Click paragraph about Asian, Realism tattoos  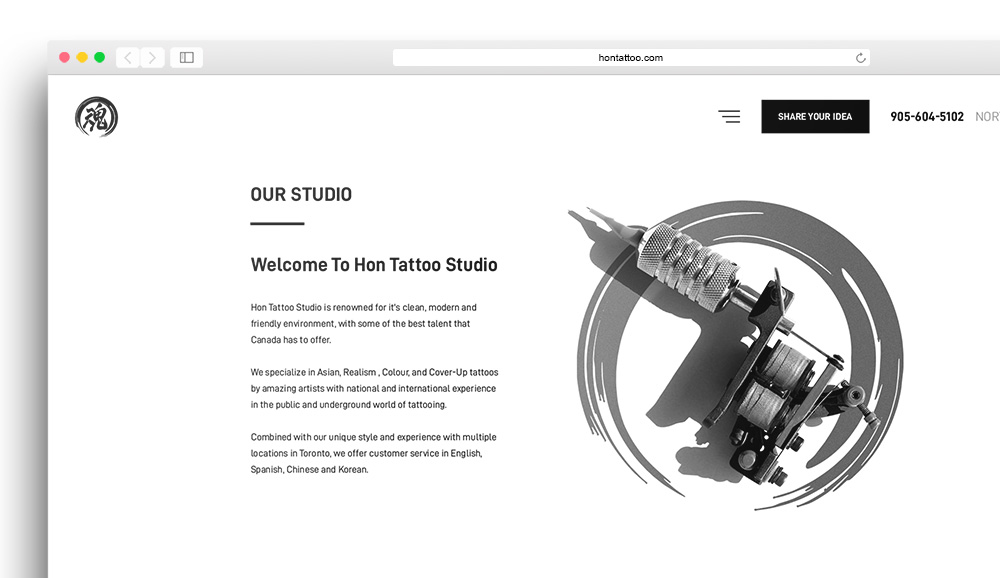coord(374,389)
